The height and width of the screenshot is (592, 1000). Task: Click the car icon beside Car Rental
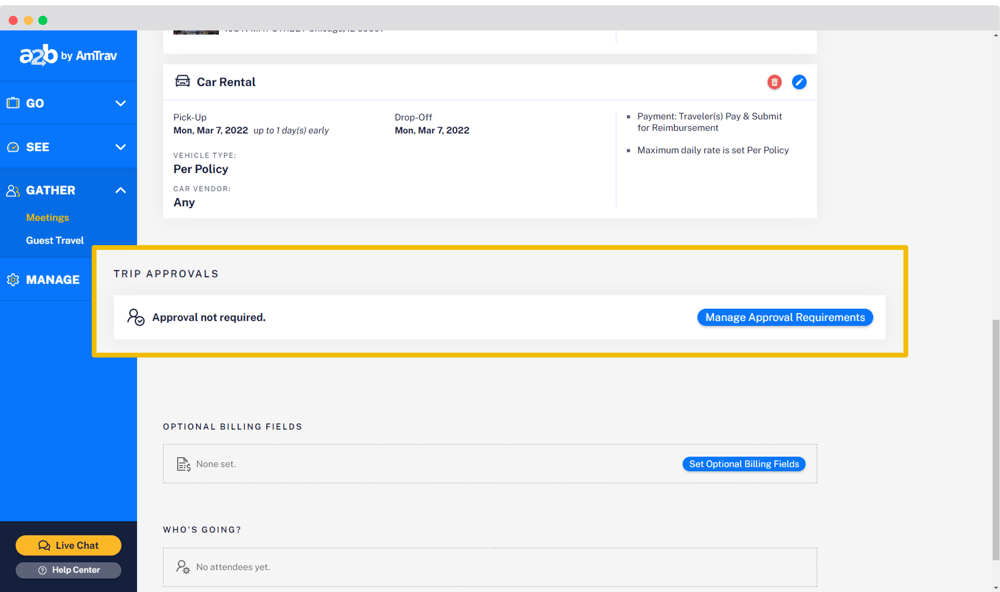[x=182, y=82]
